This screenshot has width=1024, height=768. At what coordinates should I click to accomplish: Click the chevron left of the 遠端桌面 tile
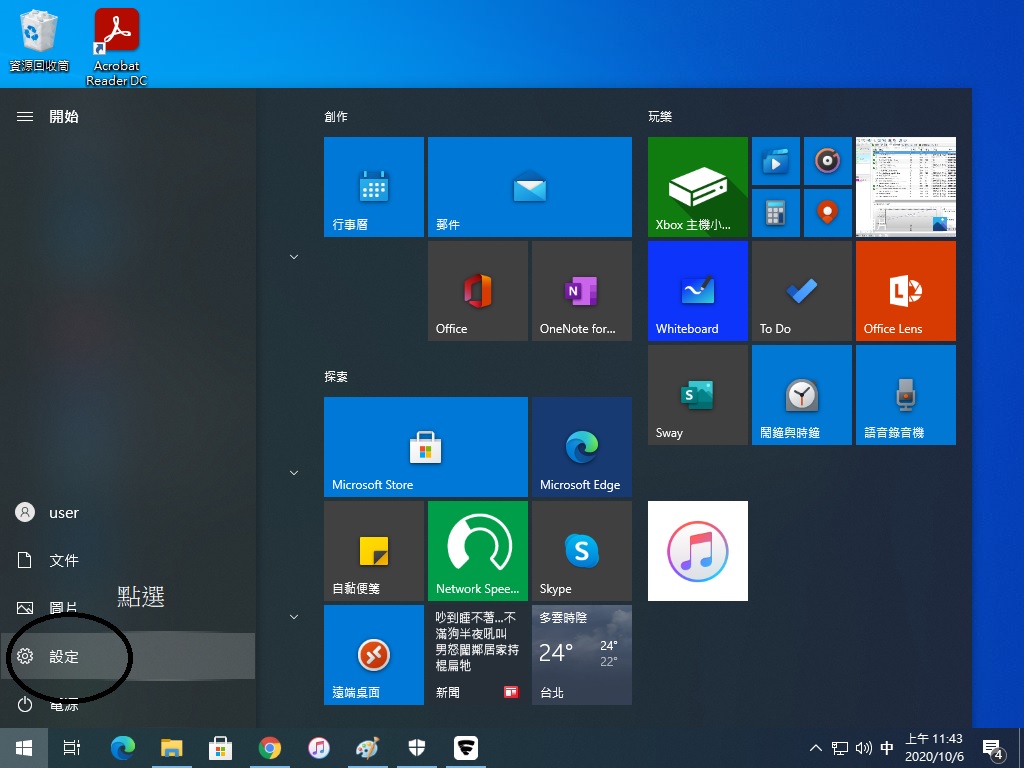coord(294,616)
